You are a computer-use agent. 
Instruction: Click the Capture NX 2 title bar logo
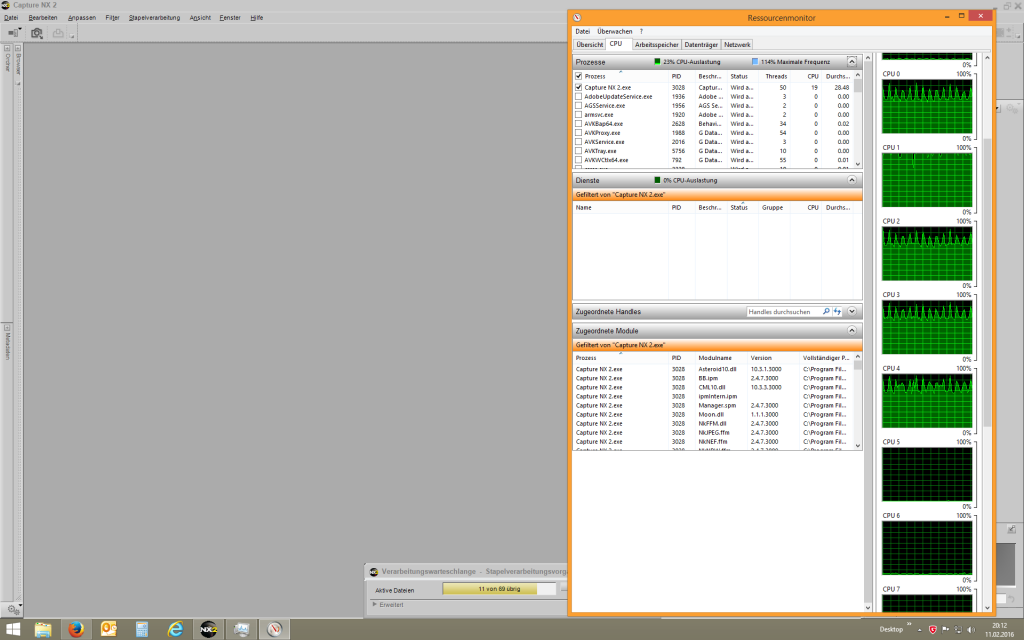(x=5, y=5)
